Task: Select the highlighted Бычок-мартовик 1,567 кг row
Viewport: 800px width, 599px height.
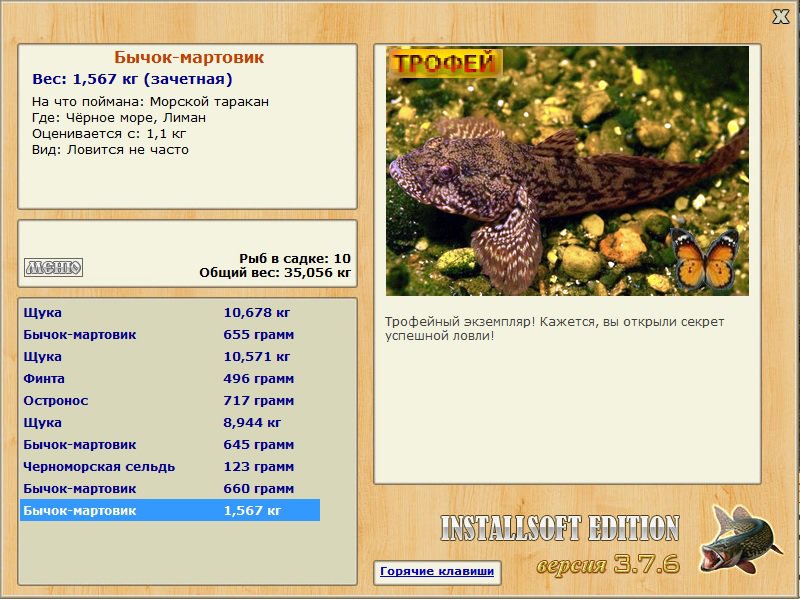Action: pos(170,510)
